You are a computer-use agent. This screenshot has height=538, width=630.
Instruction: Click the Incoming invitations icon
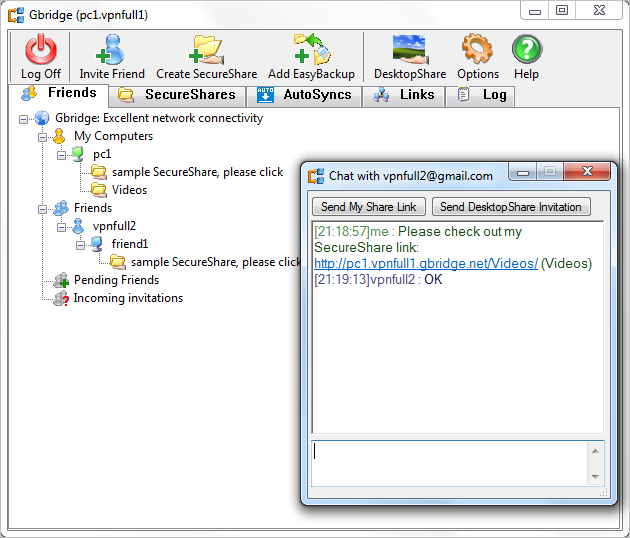pos(61,299)
